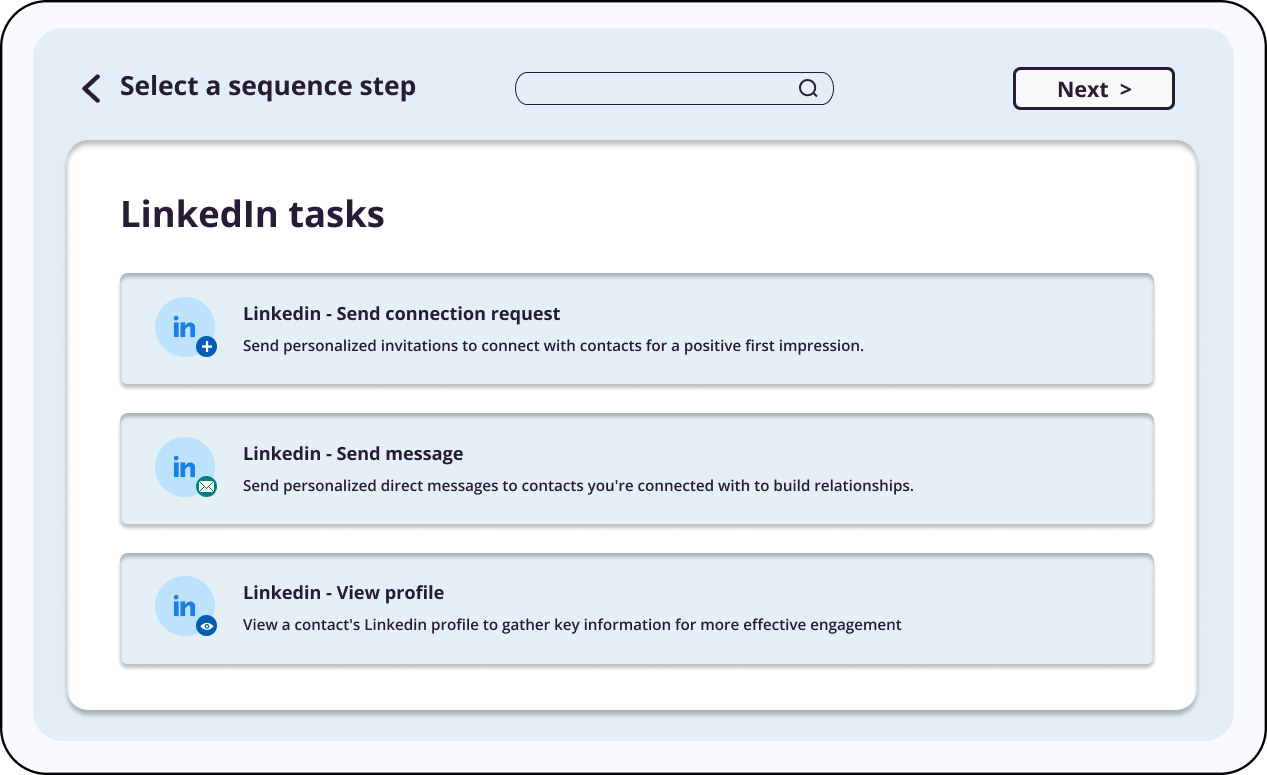The height and width of the screenshot is (775, 1267).
Task: Click empty right side of View profile card
Action: [x=1040, y=609]
